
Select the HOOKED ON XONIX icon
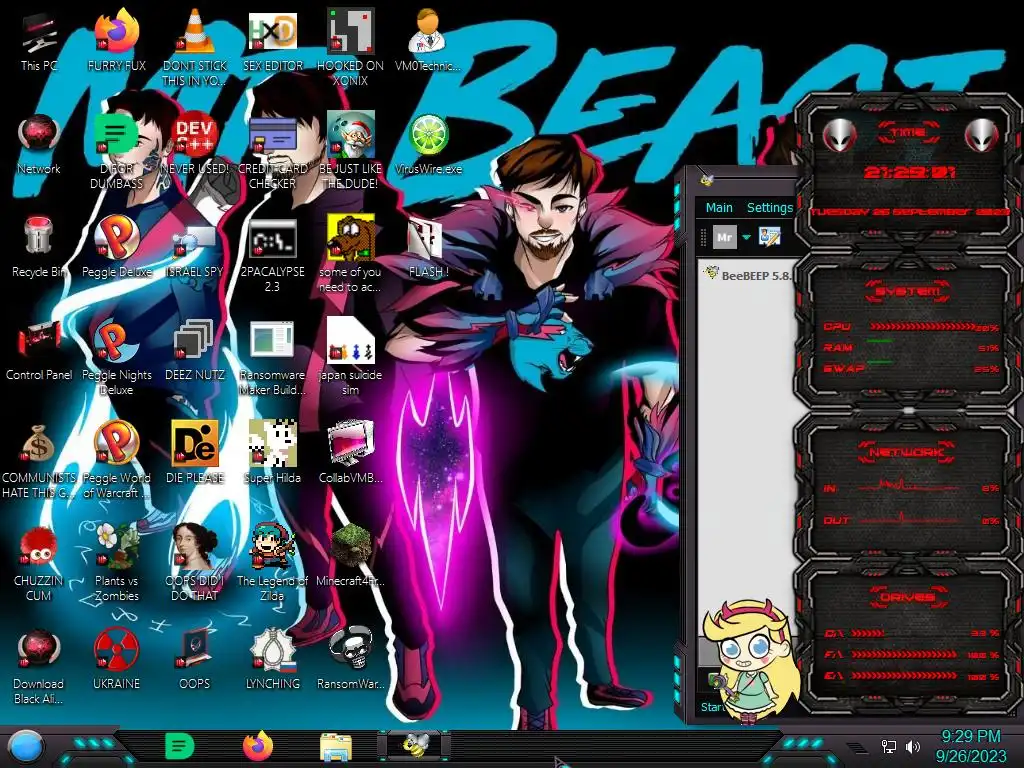click(351, 47)
